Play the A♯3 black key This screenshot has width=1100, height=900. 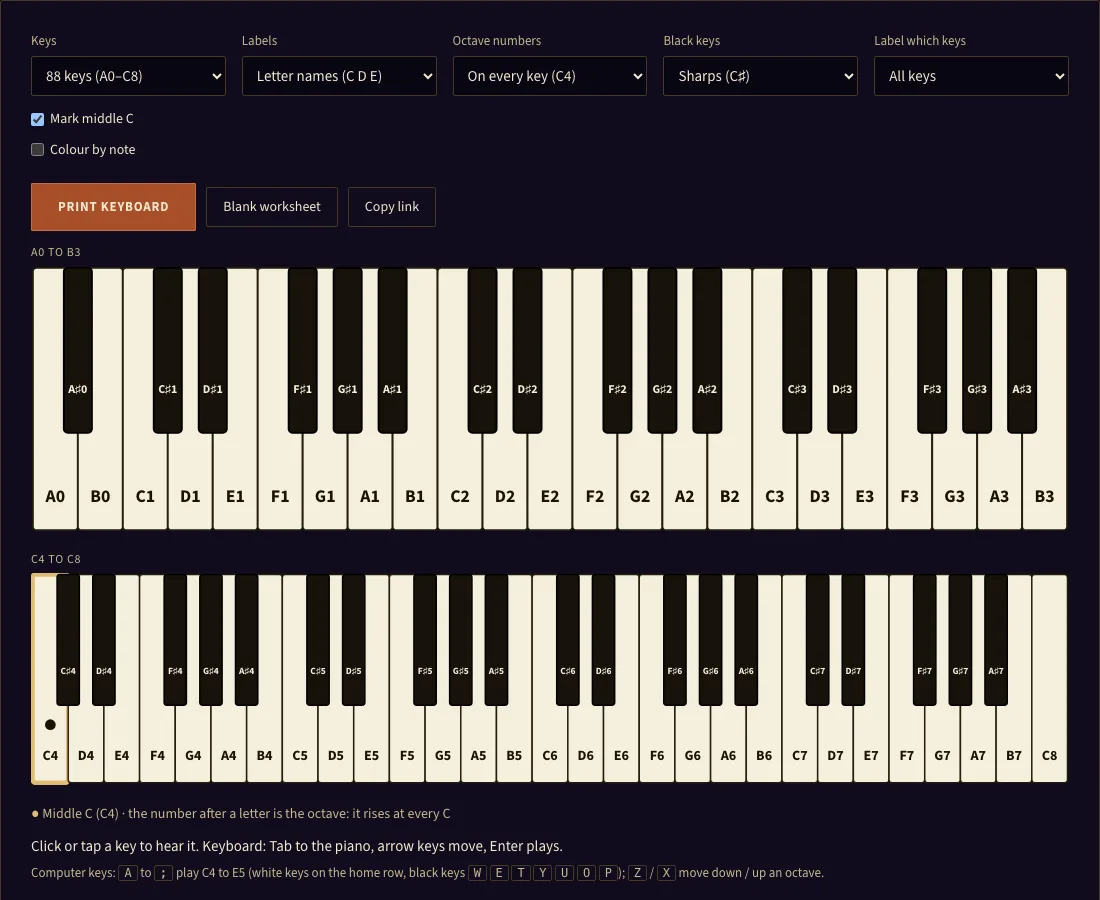1022,351
